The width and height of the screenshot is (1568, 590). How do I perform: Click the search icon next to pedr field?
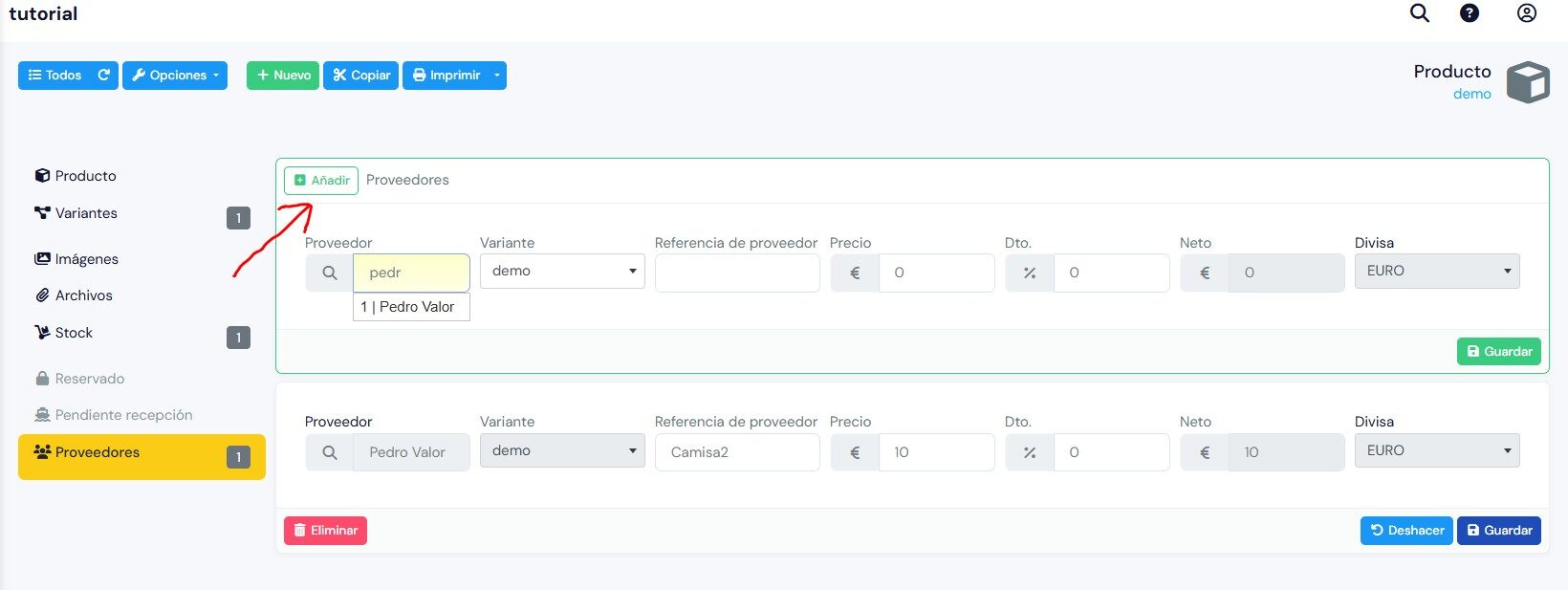coord(330,273)
